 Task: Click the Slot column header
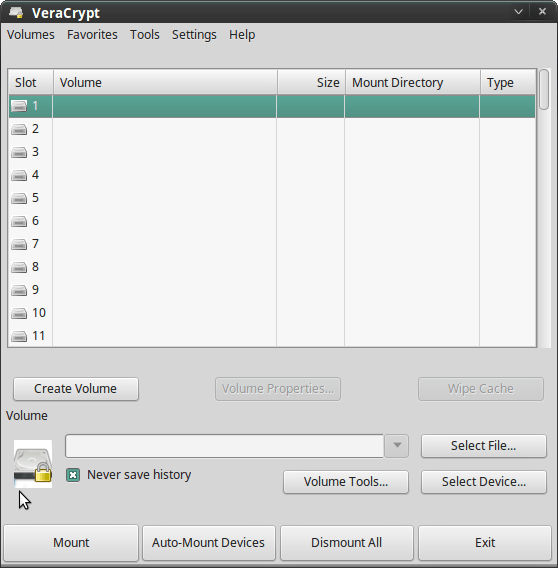click(x=31, y=83)
